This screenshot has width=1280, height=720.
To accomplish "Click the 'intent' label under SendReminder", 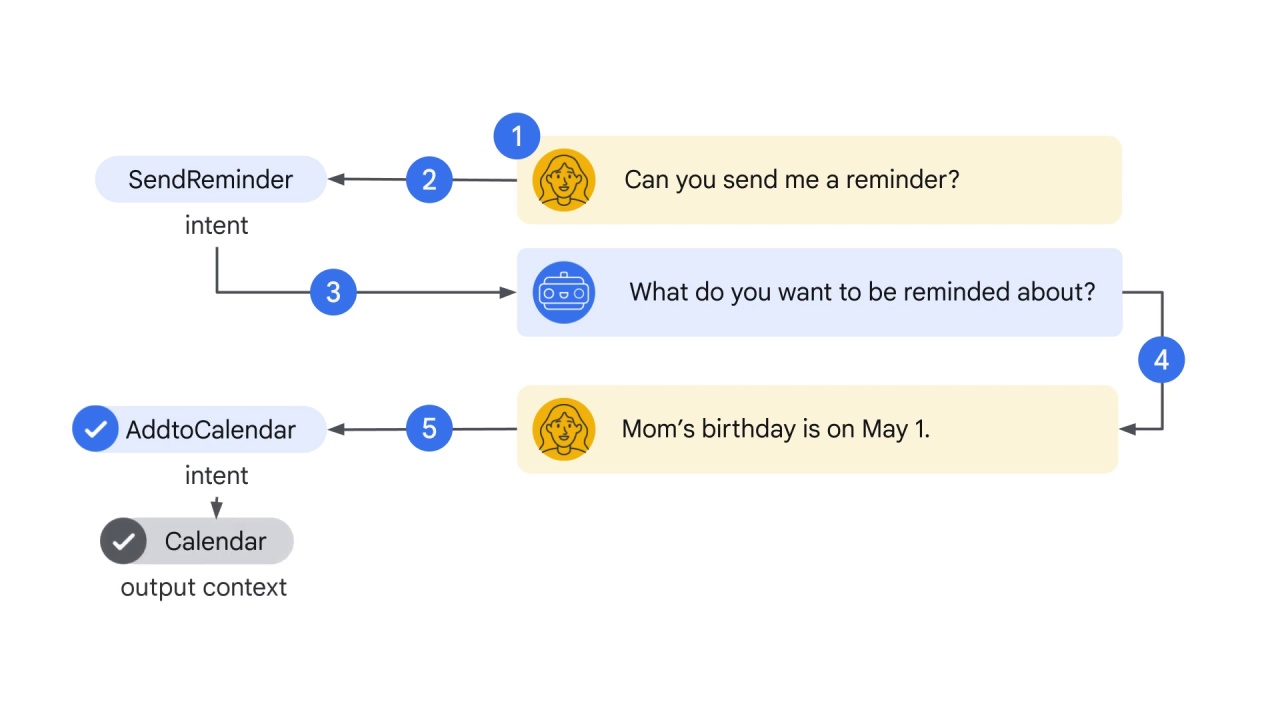I will (x=217, y=226).
